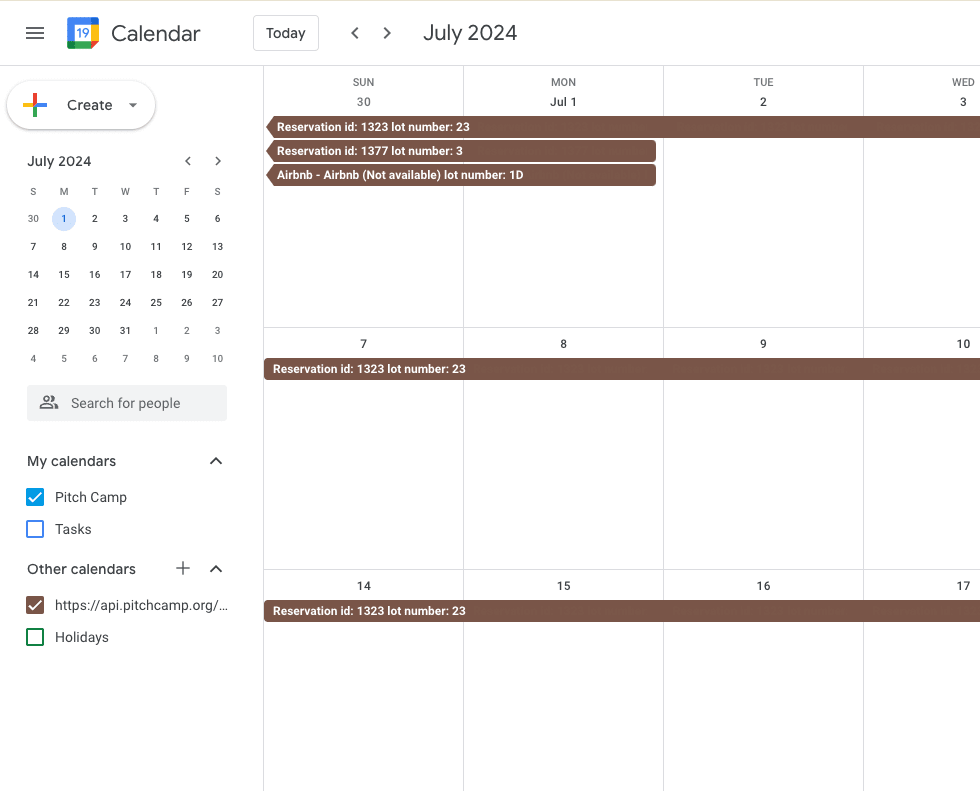
Task: Open day 'Jul 1' in the main grid
Action: click(563, 102)
